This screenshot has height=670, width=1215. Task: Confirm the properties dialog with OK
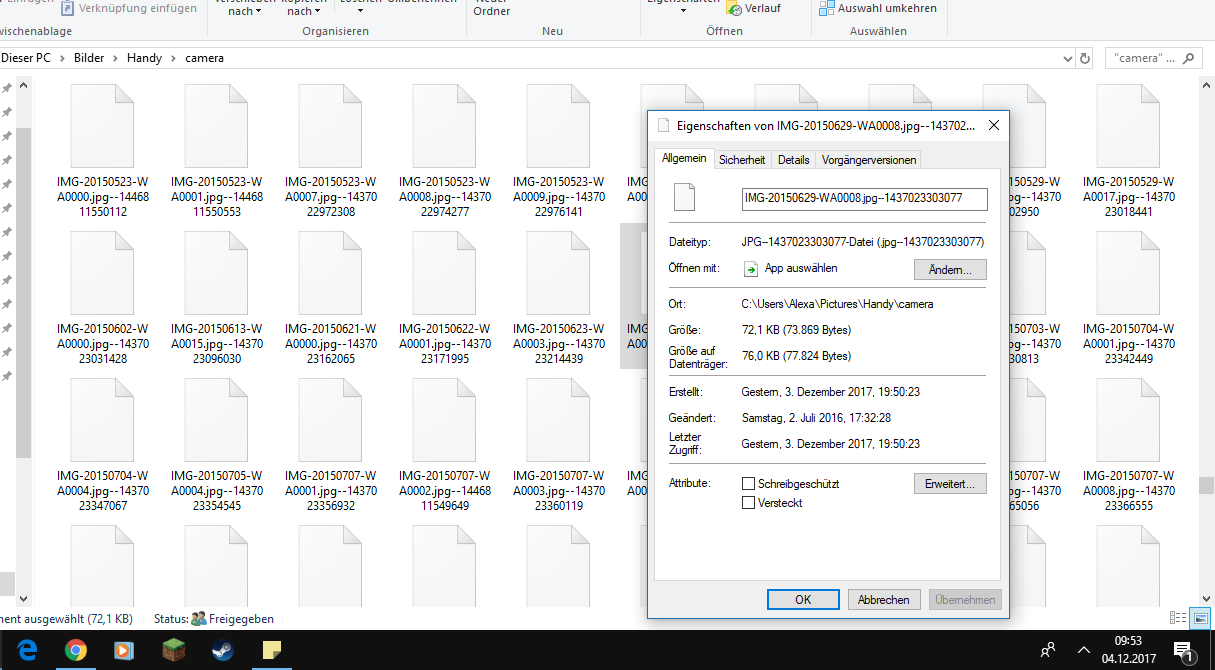[802, 600]
